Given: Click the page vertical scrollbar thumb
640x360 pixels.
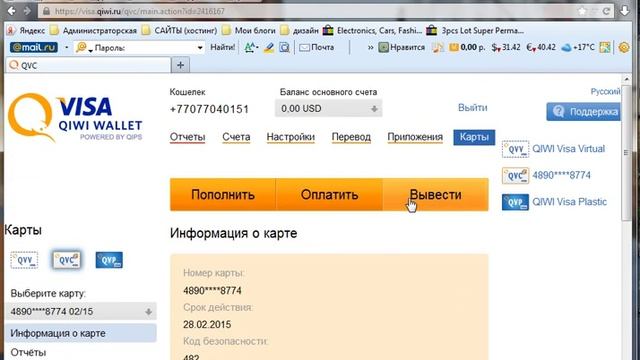Looking at the screenshot, I should pos(627,153).
